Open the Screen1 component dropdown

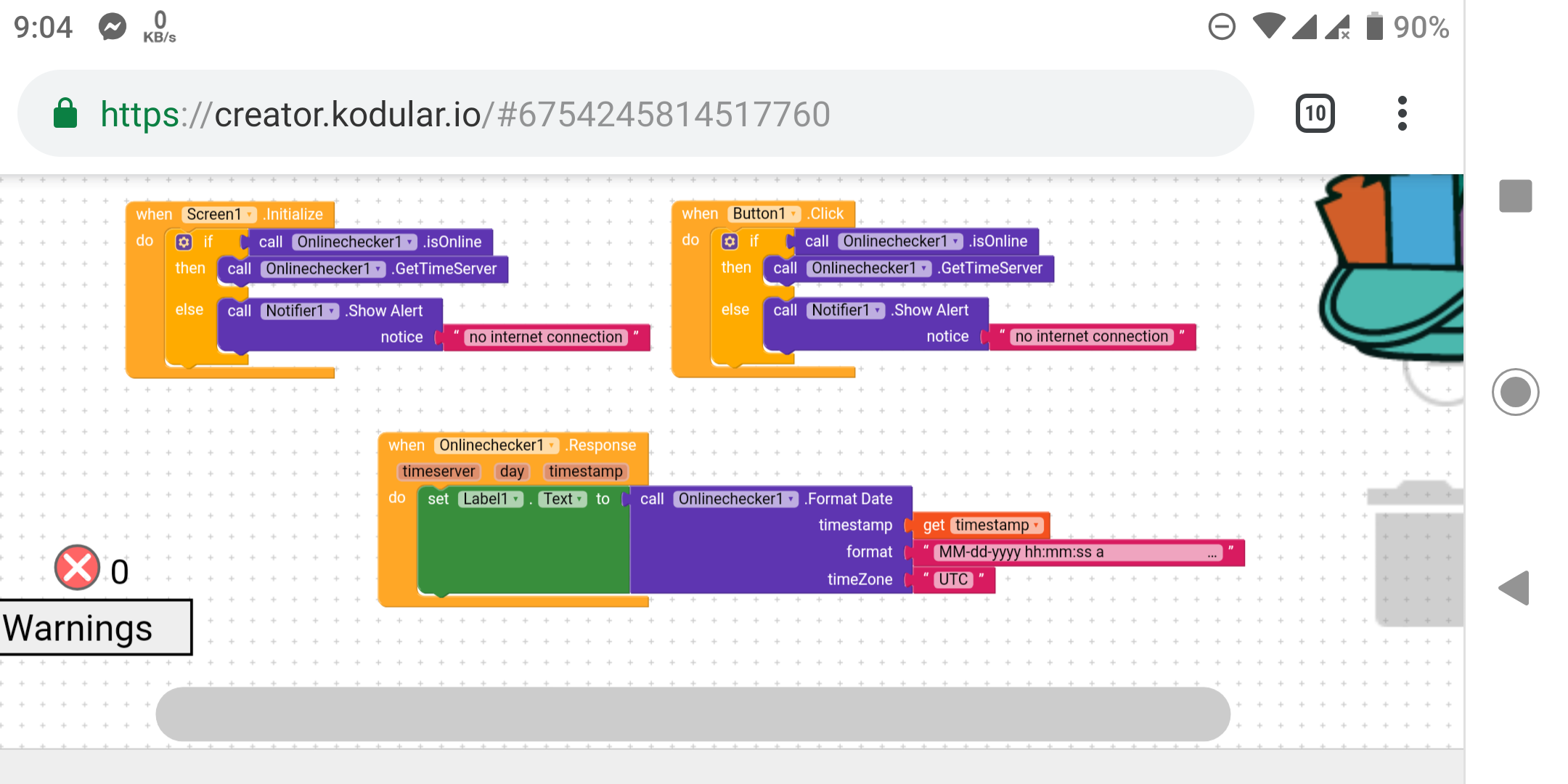coord(250,213)
